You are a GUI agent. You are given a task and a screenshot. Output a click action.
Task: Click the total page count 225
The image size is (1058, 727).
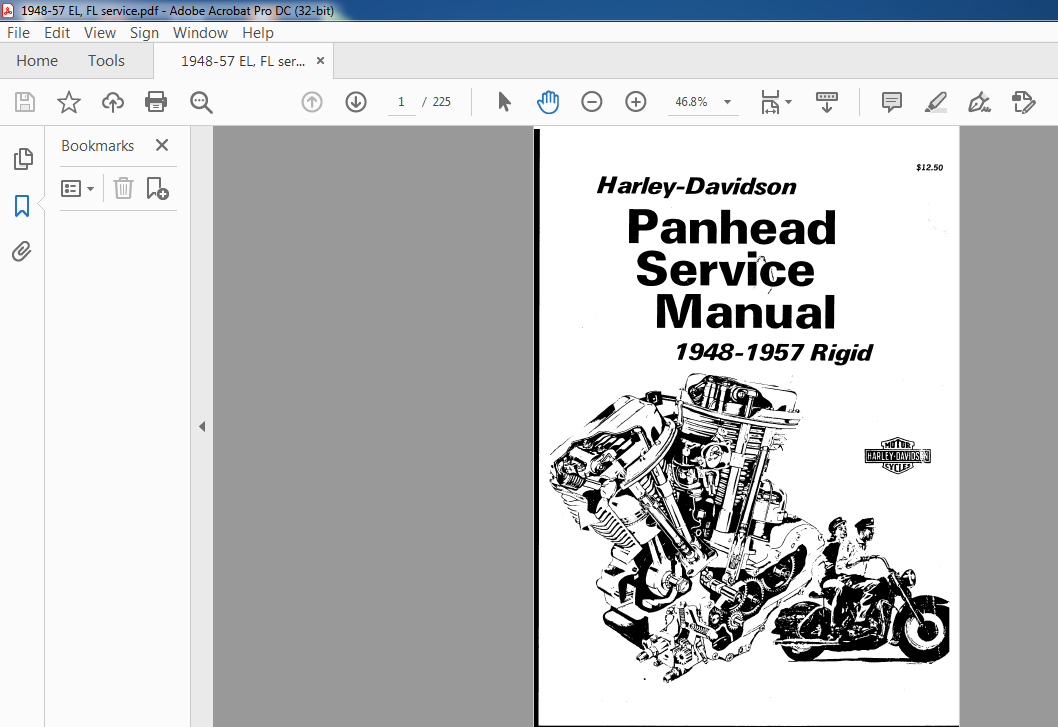[x=441, y=102]
